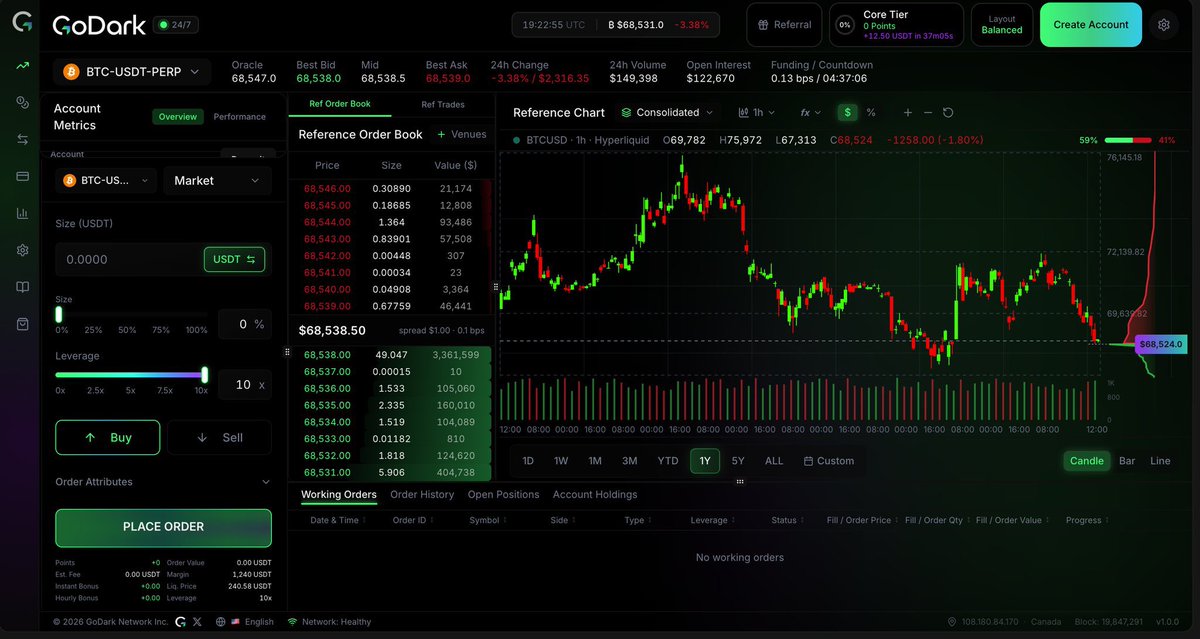Open the Open Positions tab
Screen dimensions: 1200x639
[503, 495]
